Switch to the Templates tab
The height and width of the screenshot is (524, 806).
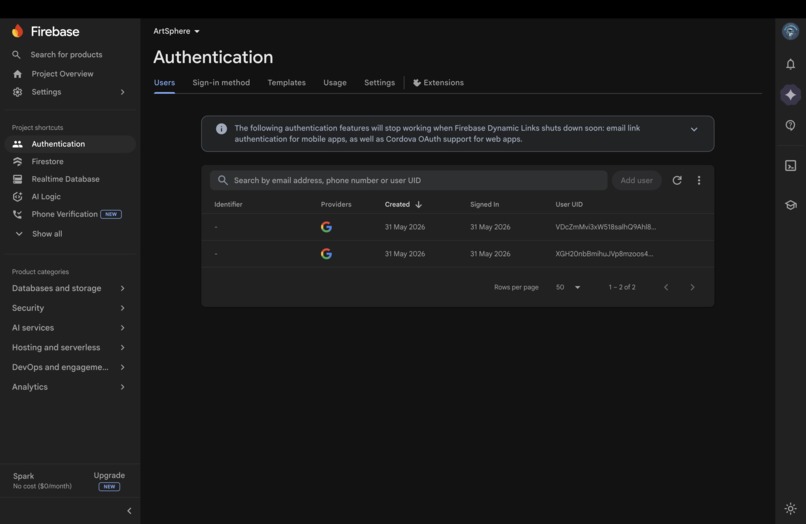pos(286,83)
